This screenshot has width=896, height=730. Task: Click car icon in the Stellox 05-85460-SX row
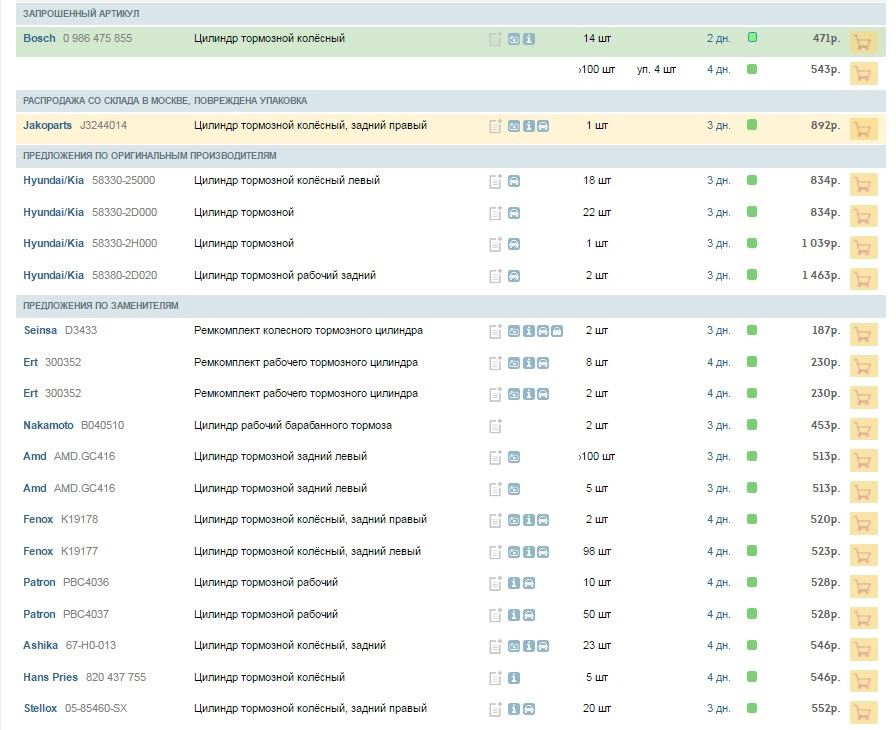[x=529, y=709]
